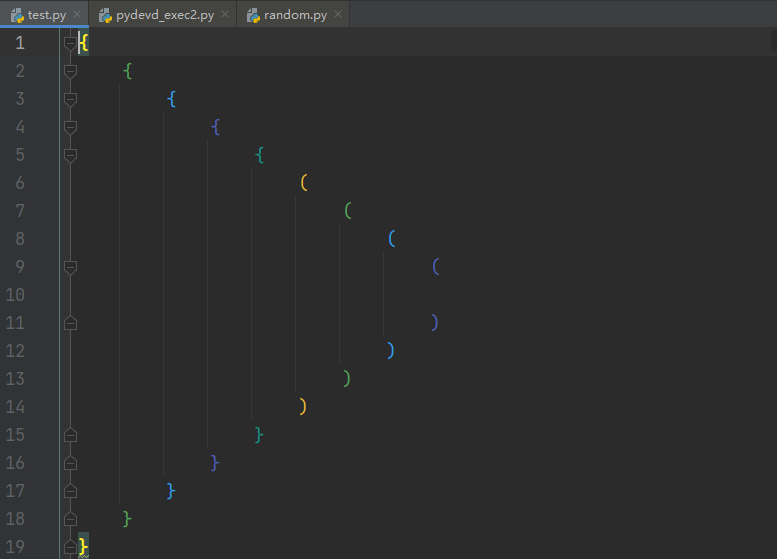Click the Python file icon on pydevd_exec2.py tab

(x=106, y=15)
